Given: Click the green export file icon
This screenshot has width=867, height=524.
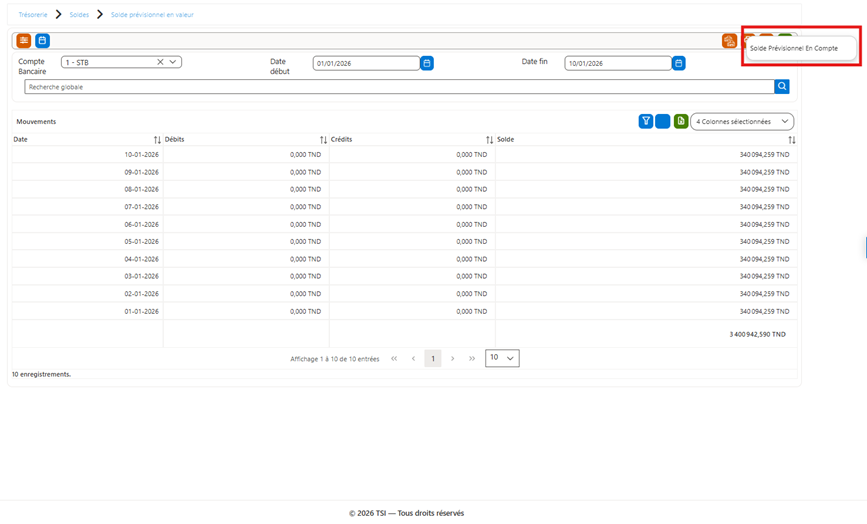Looking at the screenshot, I should [x=681, y=121].
